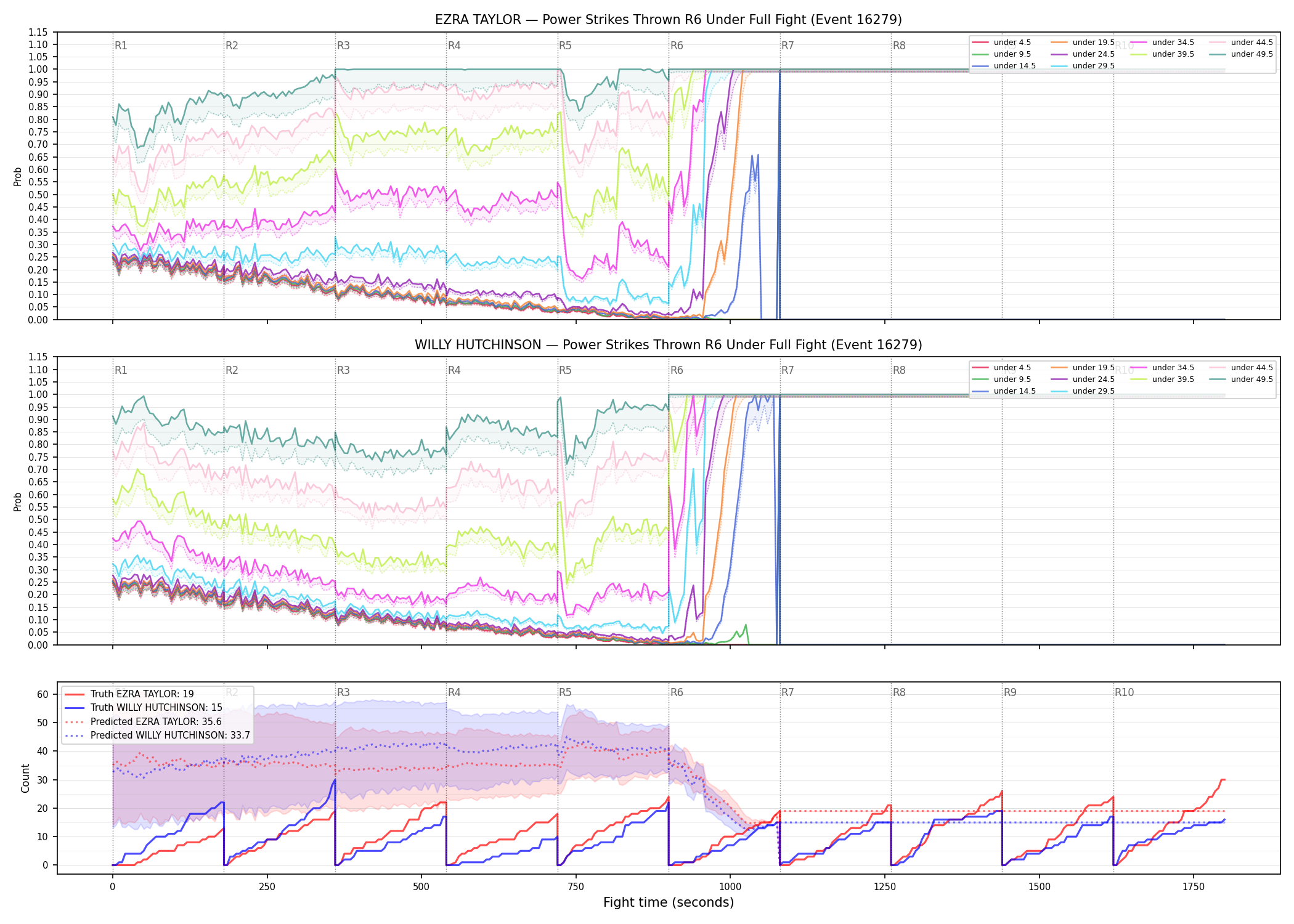Click the 'under 19.5' legend entry in the Willy Hutchinson chart
Screen dimensions: 1294x924
[x=1083, y=368]
